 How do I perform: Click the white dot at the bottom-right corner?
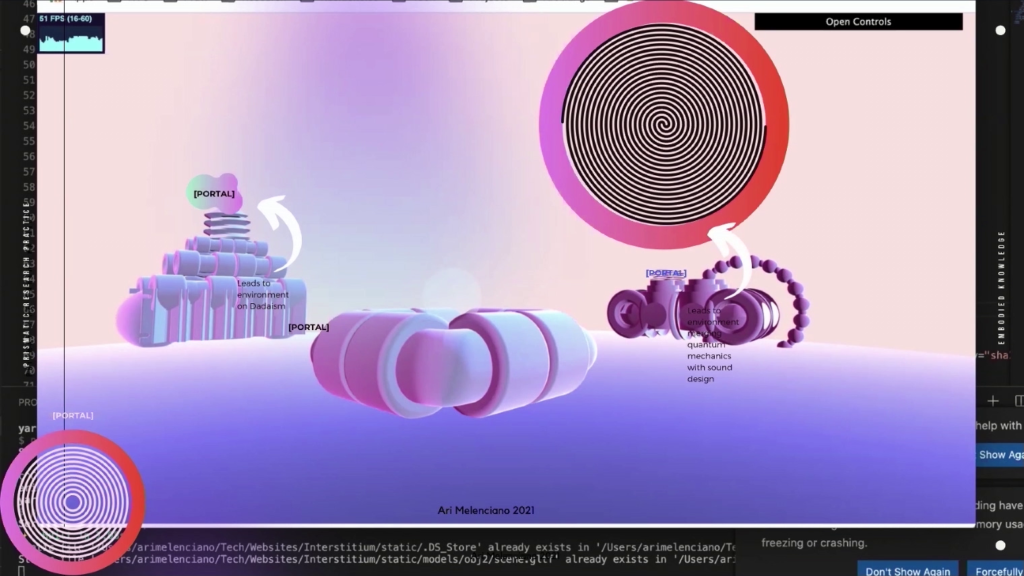click(x=1000, y=545)
